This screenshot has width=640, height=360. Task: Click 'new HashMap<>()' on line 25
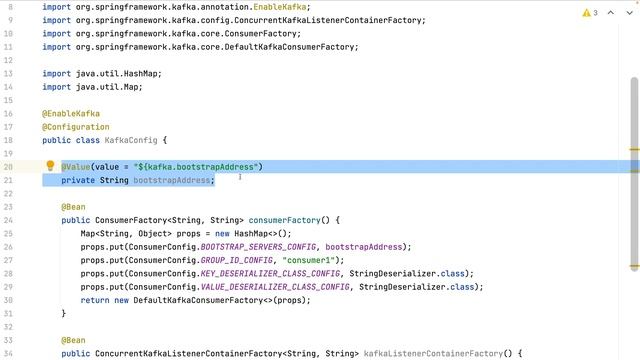(252, 233)
